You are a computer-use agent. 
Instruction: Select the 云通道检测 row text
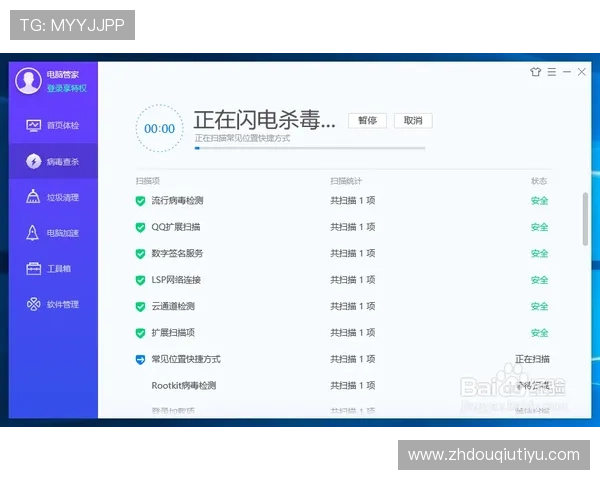(x=173, y=306)
